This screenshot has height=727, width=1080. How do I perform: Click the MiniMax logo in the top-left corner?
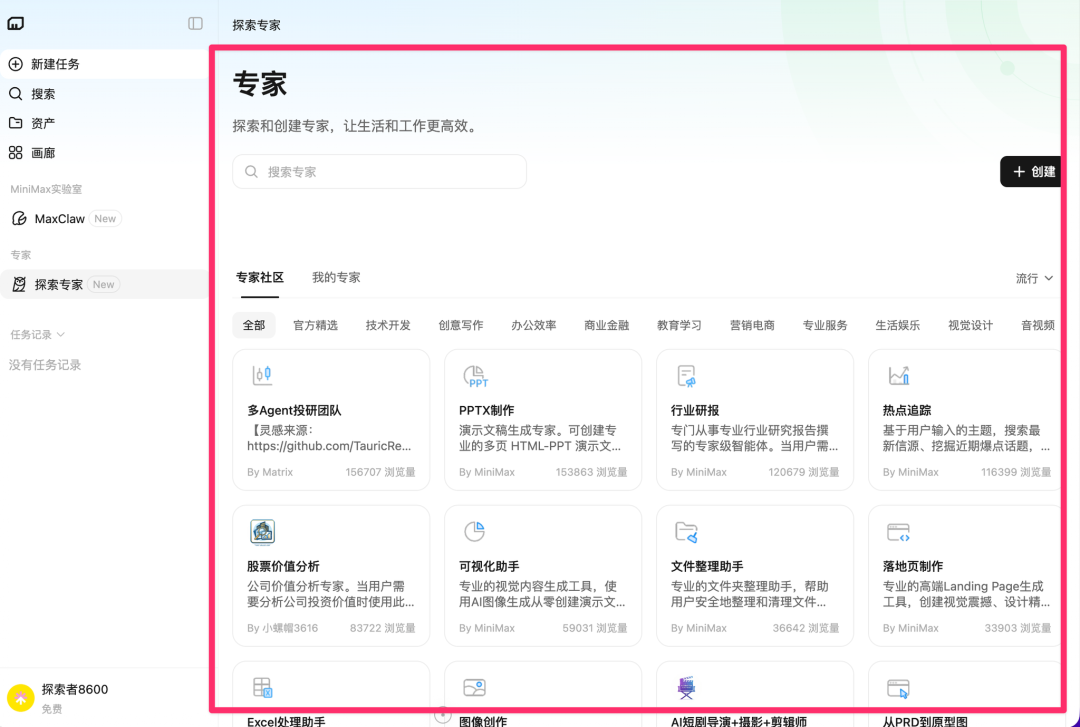click(x=15, y=22)
